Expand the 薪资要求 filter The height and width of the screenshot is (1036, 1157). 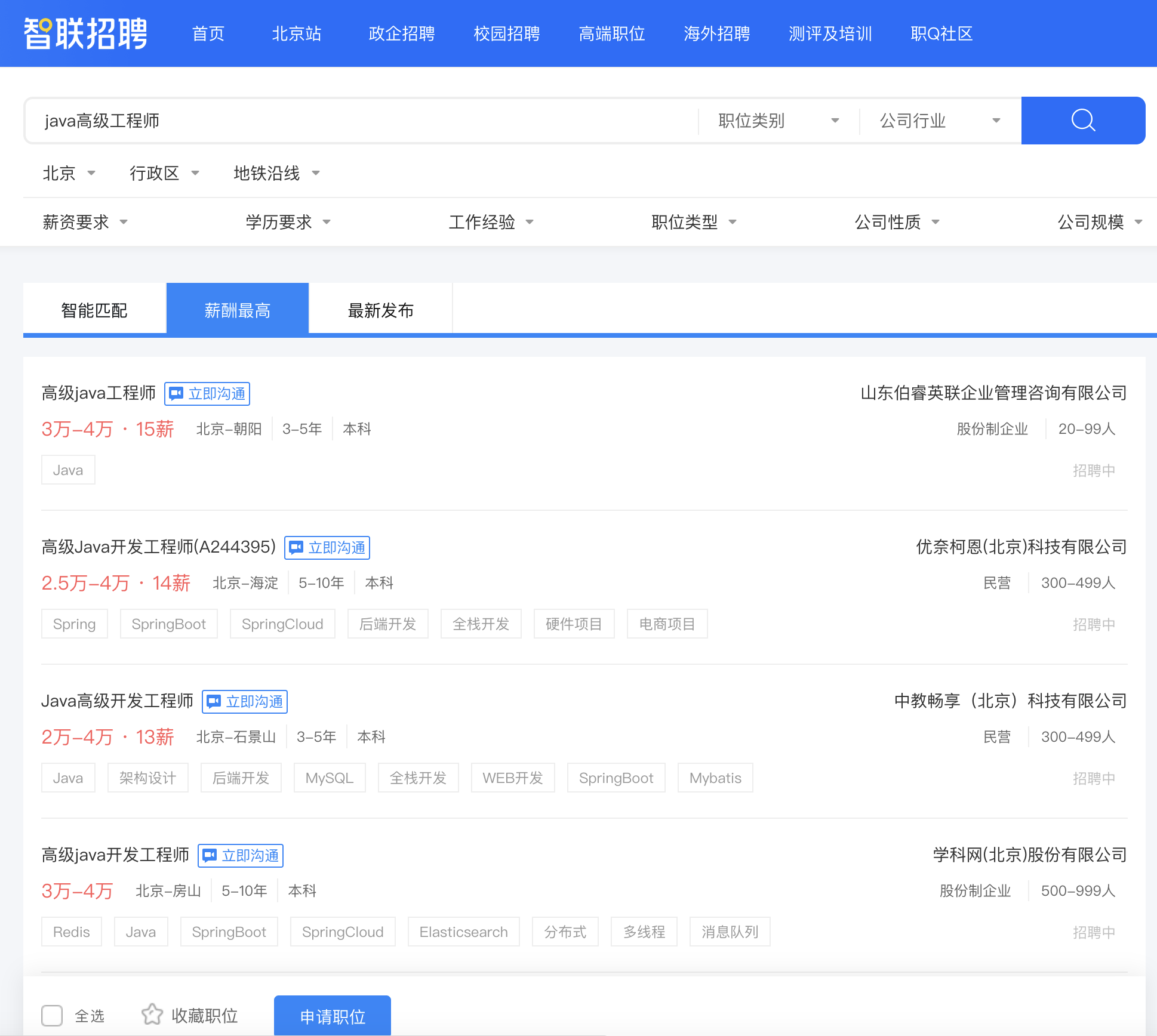pos(85,222)
